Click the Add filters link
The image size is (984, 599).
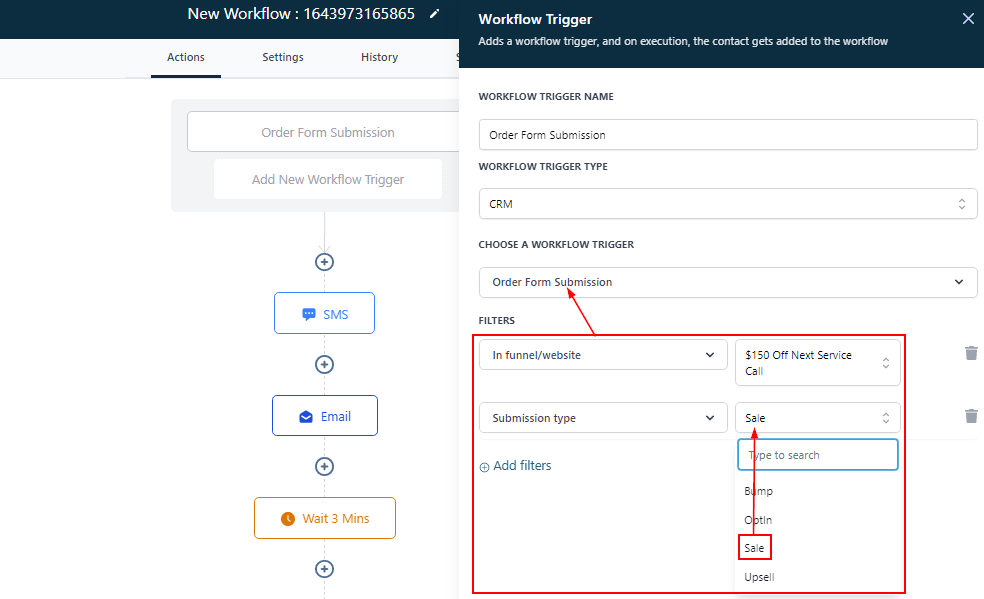(x=515, y=466)
